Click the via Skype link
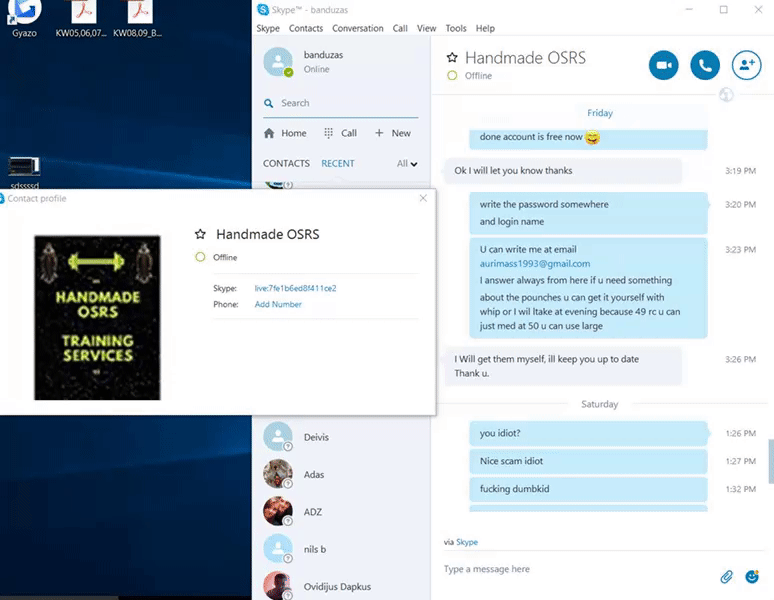The width and height of the screenshot is (774, 600). click(x=467, y=542)
